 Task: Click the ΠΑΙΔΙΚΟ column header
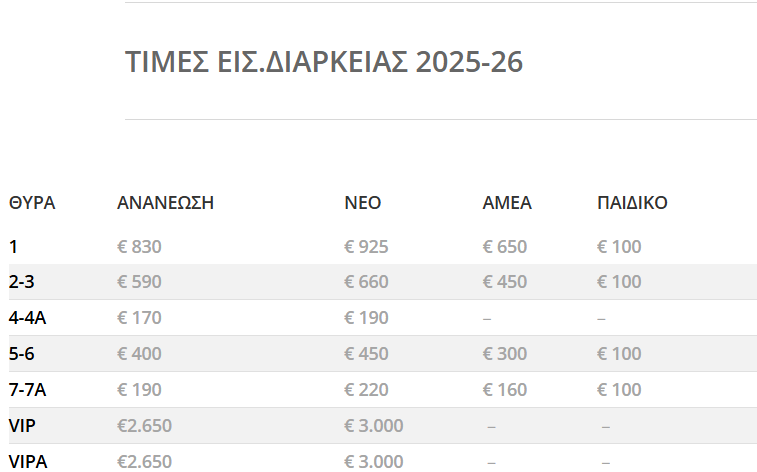pyautogui.click(x=632, y=203)
